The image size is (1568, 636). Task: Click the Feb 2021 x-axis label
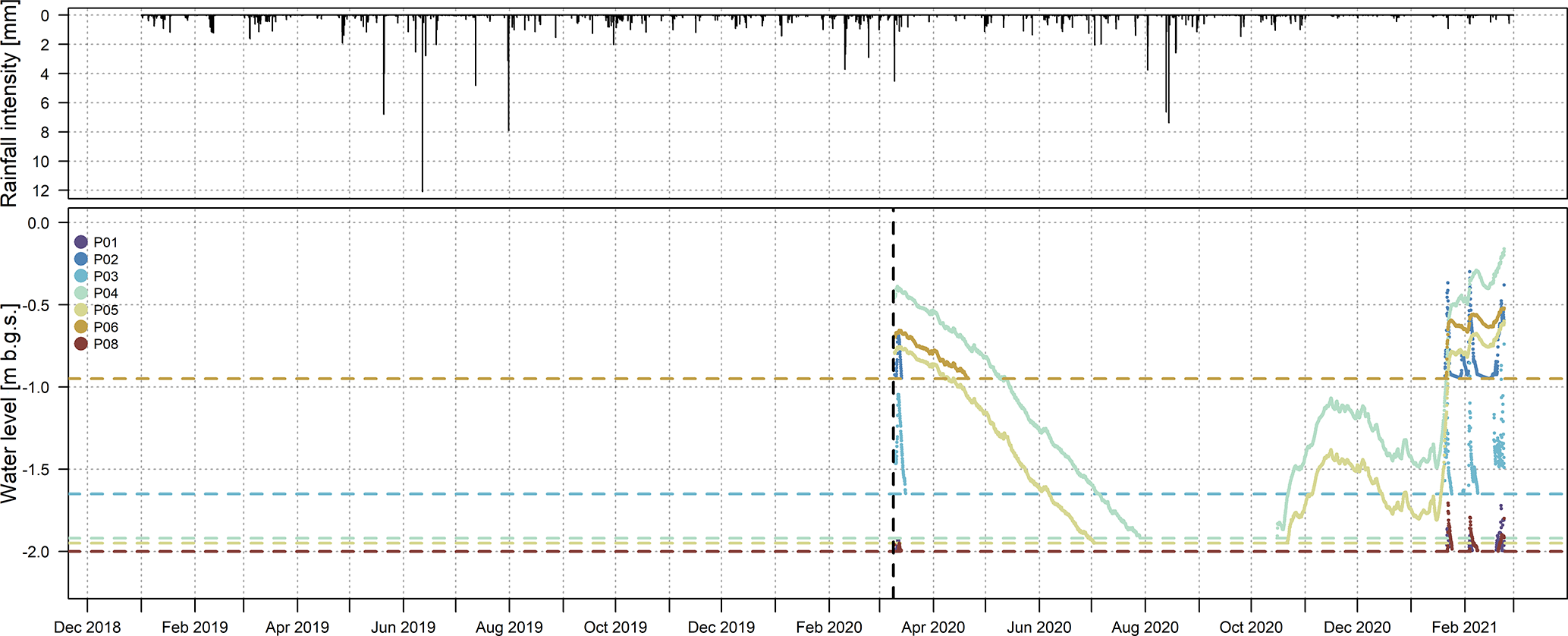pyautogui.click(x=1464, y=627)
